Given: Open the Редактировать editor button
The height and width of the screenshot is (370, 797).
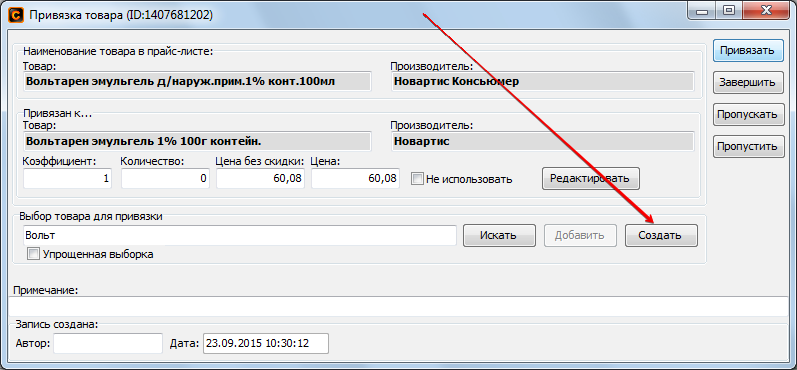Looking at the screenshot, I should [591, 178].
